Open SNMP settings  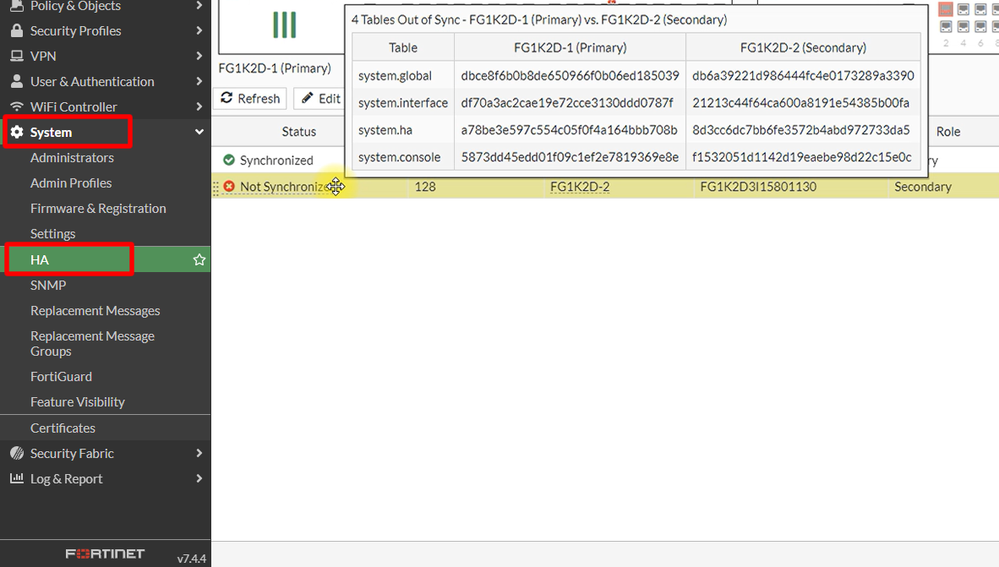point(48,285)
